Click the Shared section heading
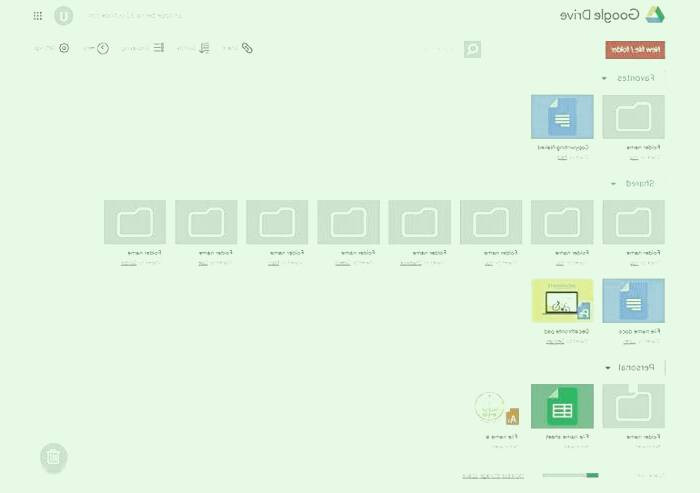 pos(640,183)
